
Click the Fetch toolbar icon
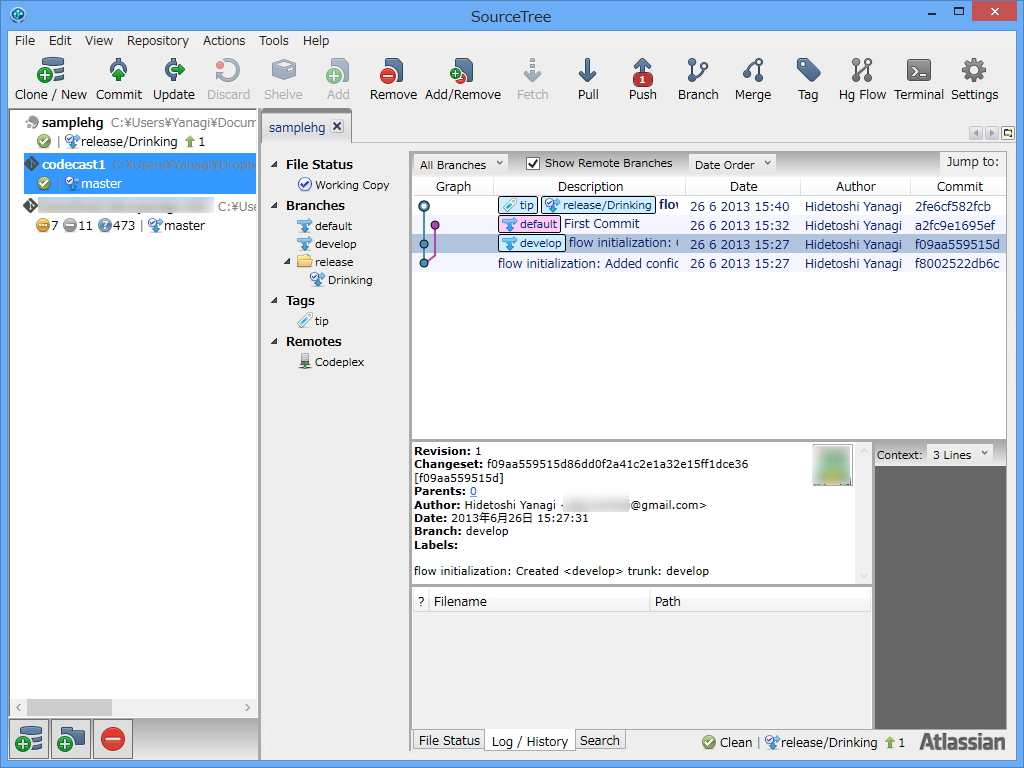coord(532,79)
